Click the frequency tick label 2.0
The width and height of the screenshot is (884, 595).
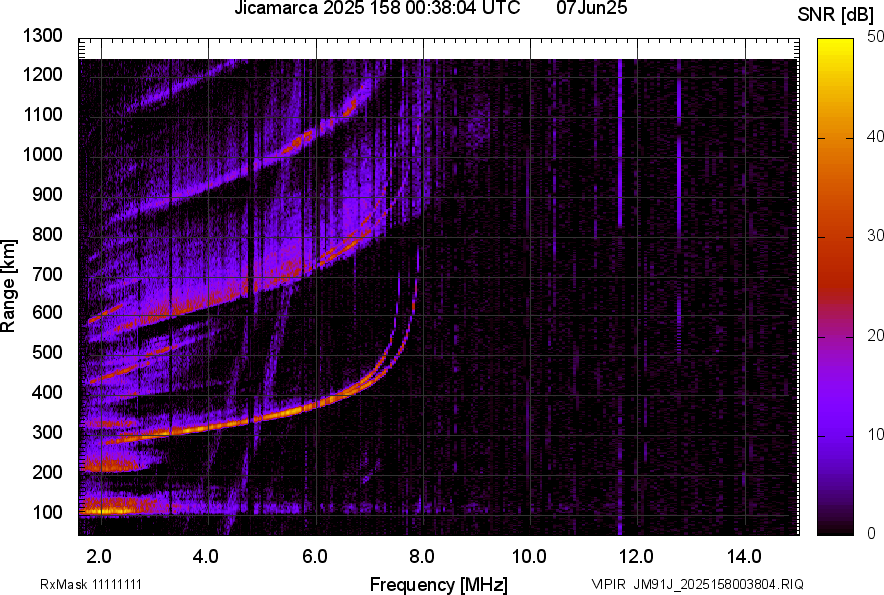click(99, 557)
